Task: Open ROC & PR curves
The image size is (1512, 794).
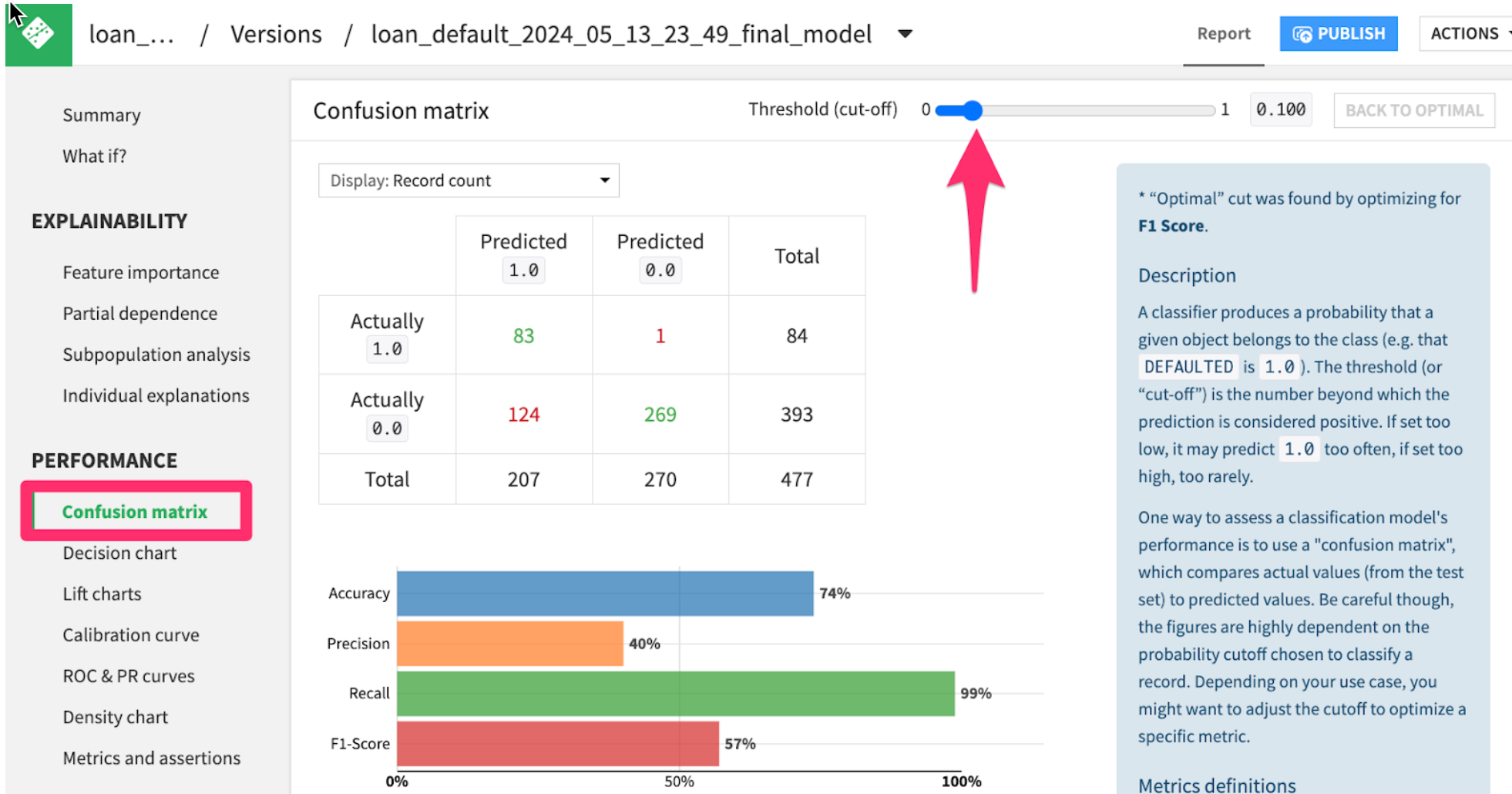Action: coord(129,675)
